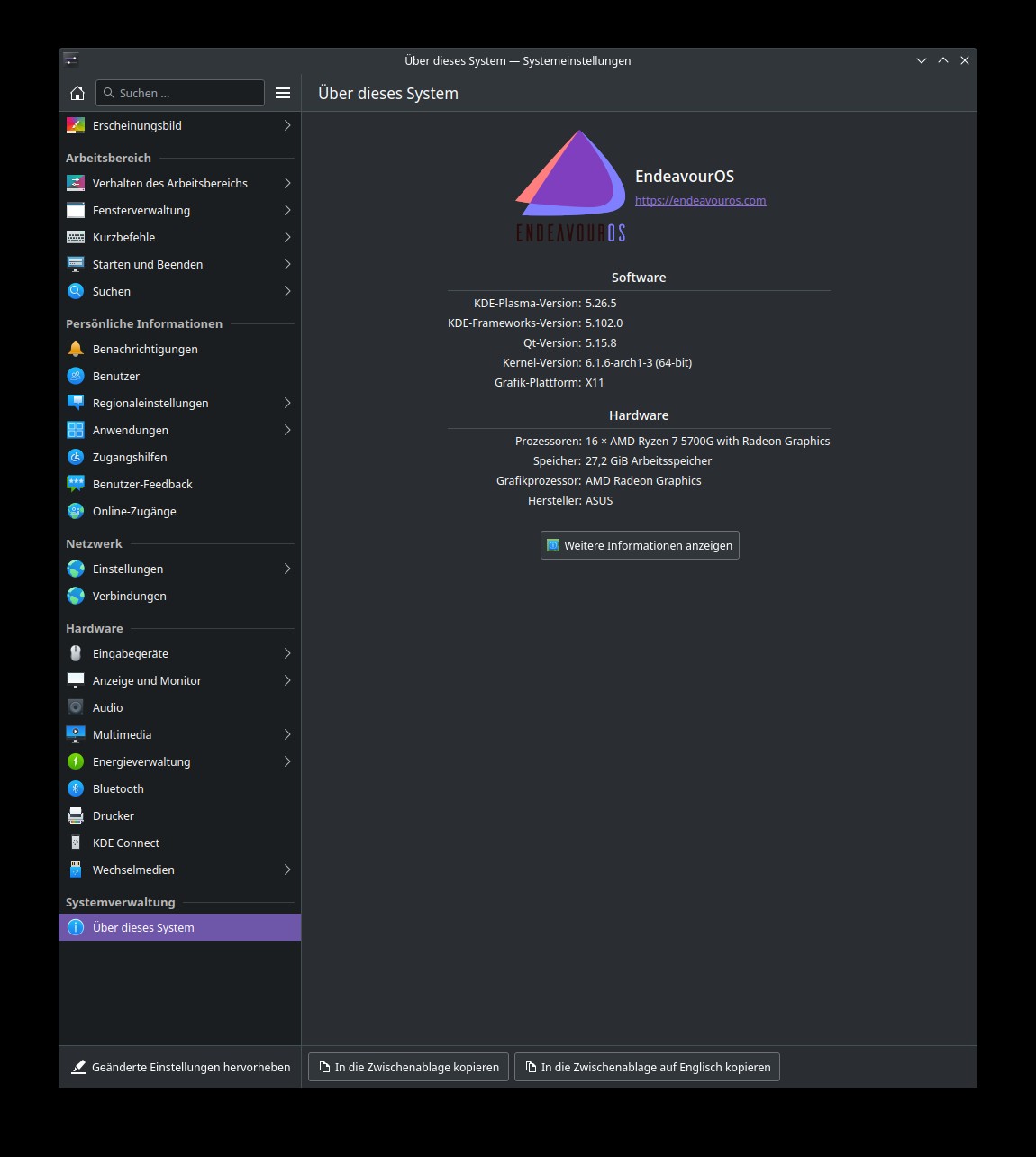Click the Fensterverwaltung icon
The width and height of the screenshot is (1036, 1157).
tap(76, 210)
